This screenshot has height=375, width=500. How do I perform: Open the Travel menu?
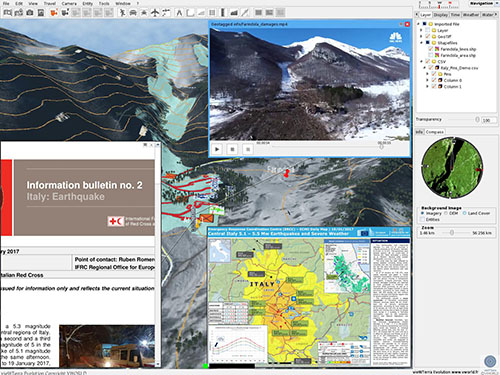(50, 3)
